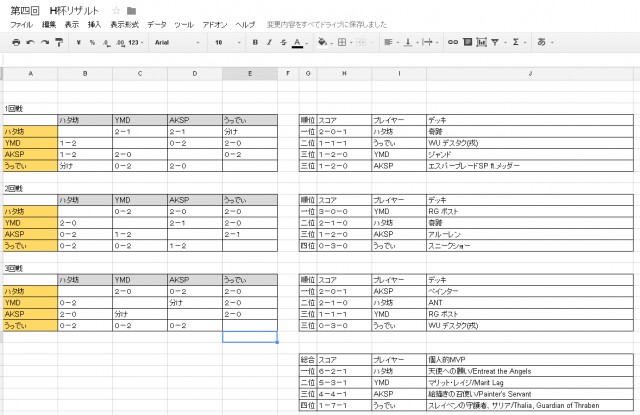This screenshot has width=640, height=415.
Task: Select the Entreat the Angels cell
Action: coord(530,371)
